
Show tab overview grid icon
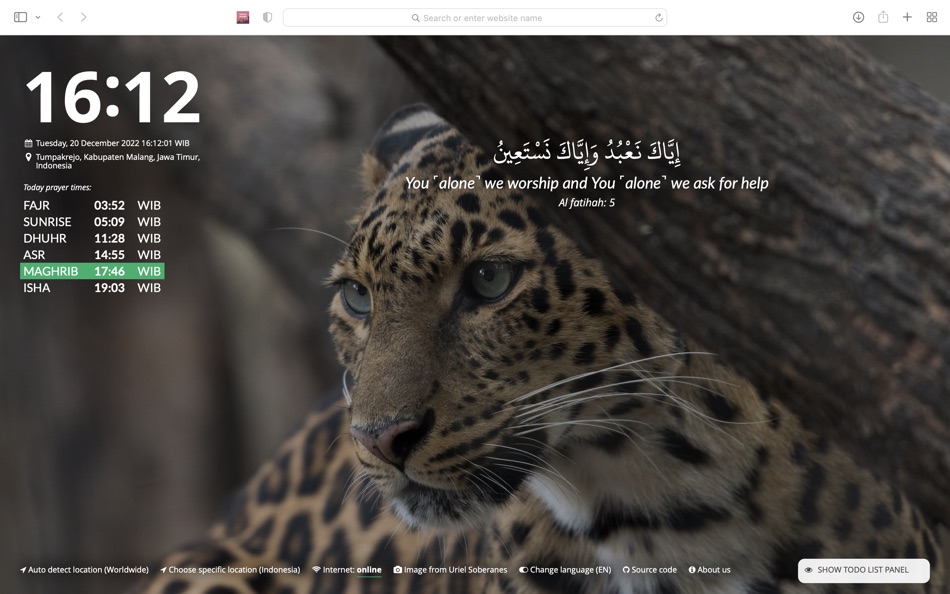coord(932,17)
